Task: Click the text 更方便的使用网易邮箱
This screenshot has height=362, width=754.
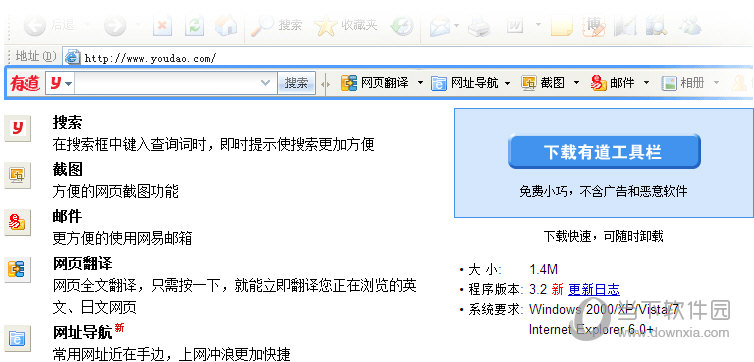Action: 122,238
